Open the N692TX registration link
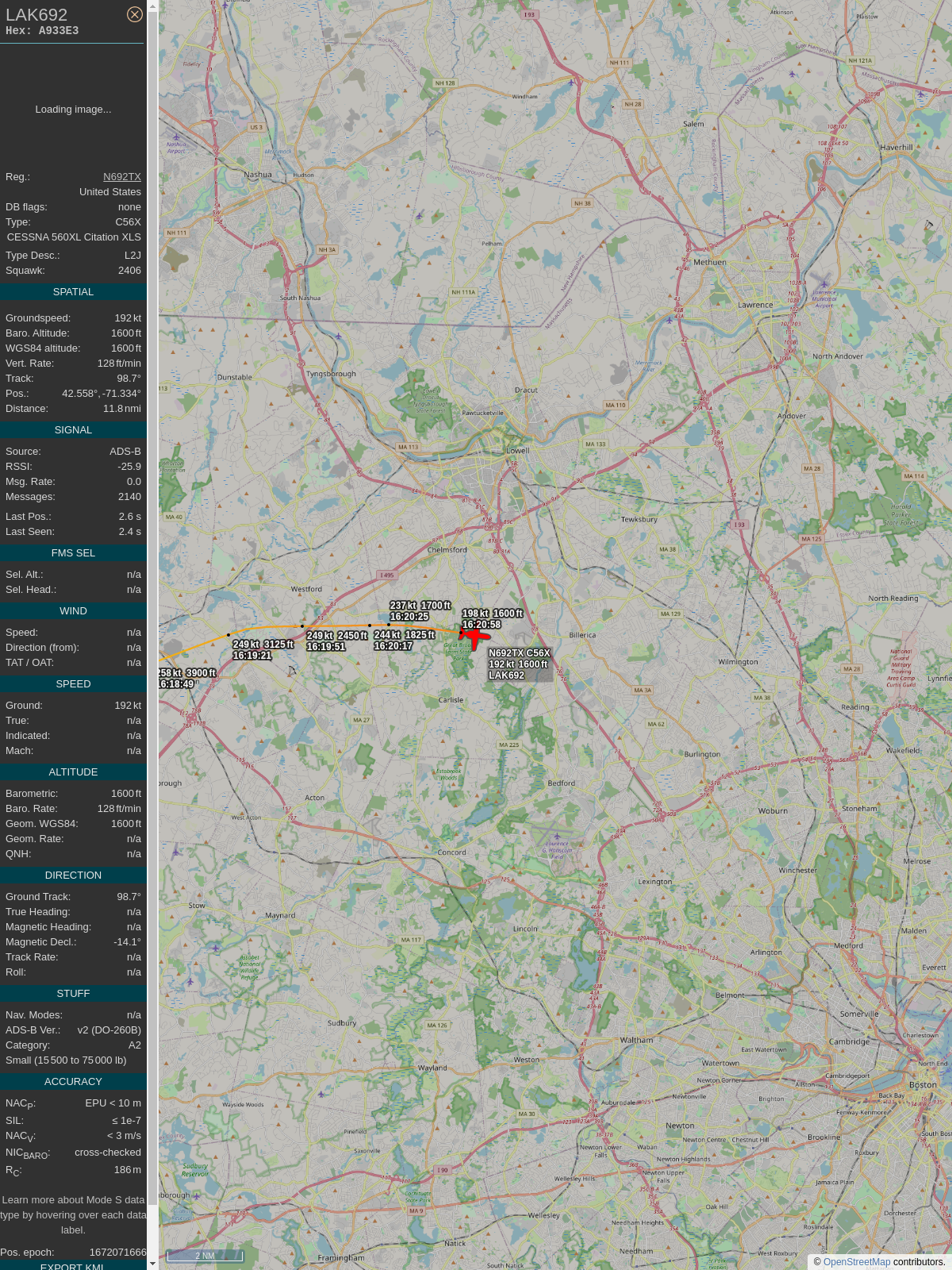The width and height of the screenshot is (952, 1270). tap(122, 177)
